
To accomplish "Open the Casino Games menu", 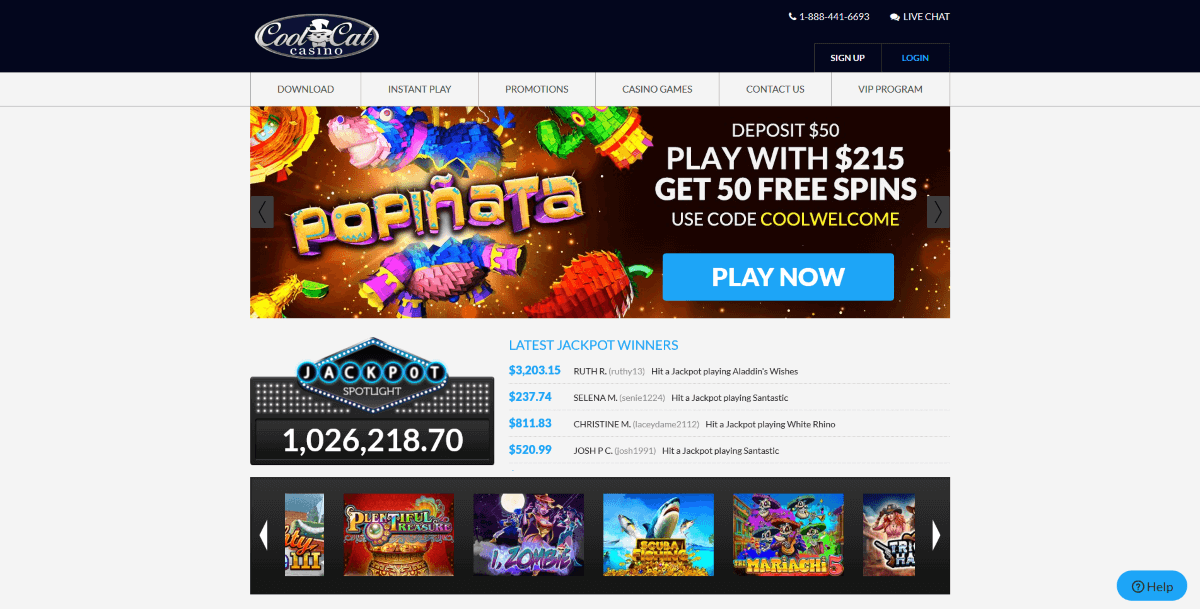I will (657, 89).
